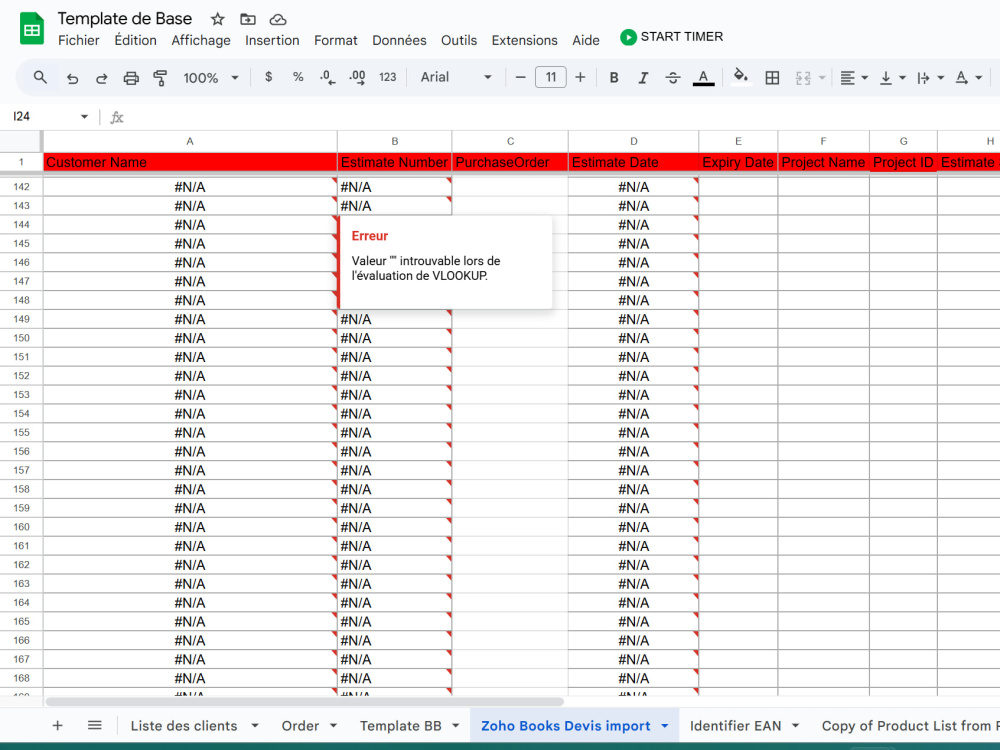Open the borders tool

[x=772, y=78]
